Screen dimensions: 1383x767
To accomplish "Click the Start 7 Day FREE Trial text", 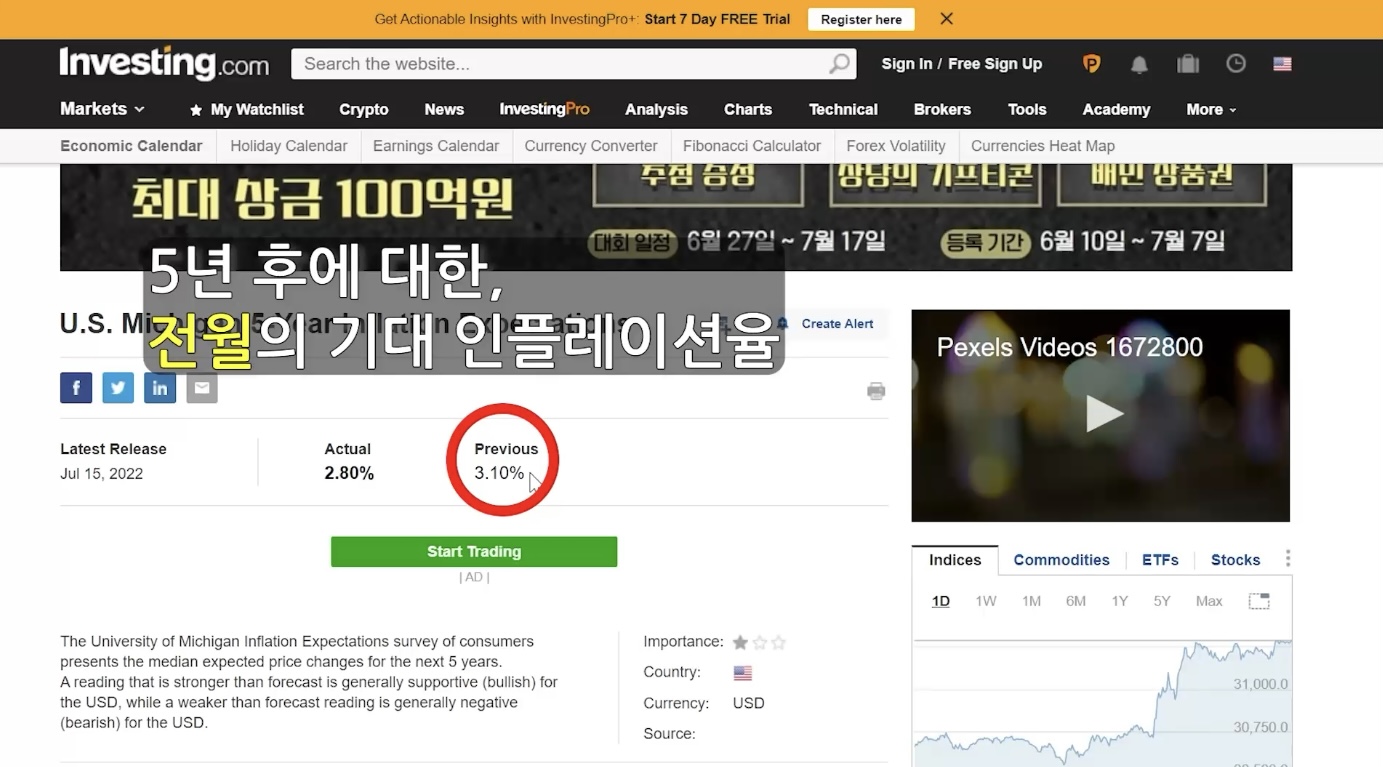I will tap(717, 19).
